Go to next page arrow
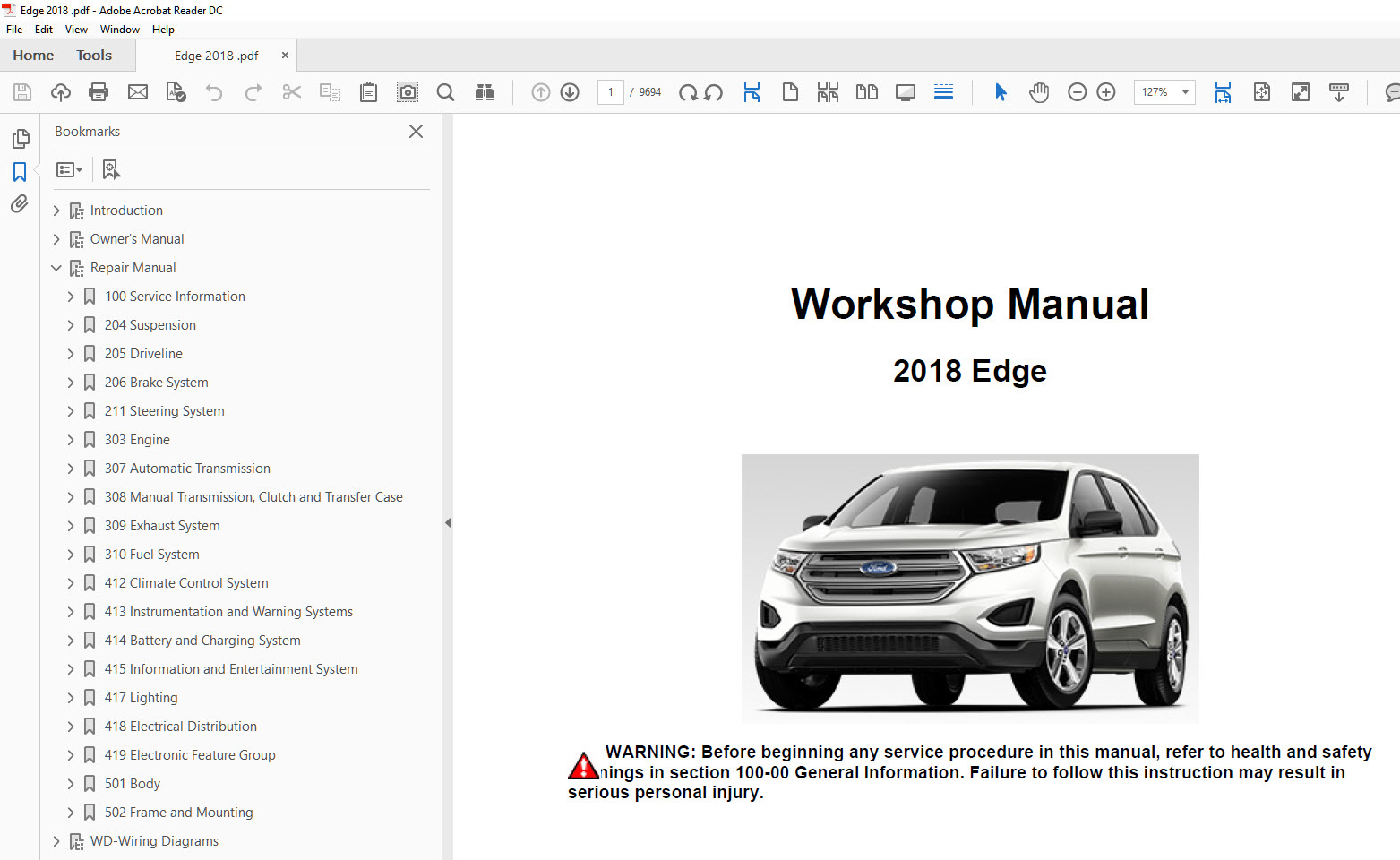 point(570,92)
